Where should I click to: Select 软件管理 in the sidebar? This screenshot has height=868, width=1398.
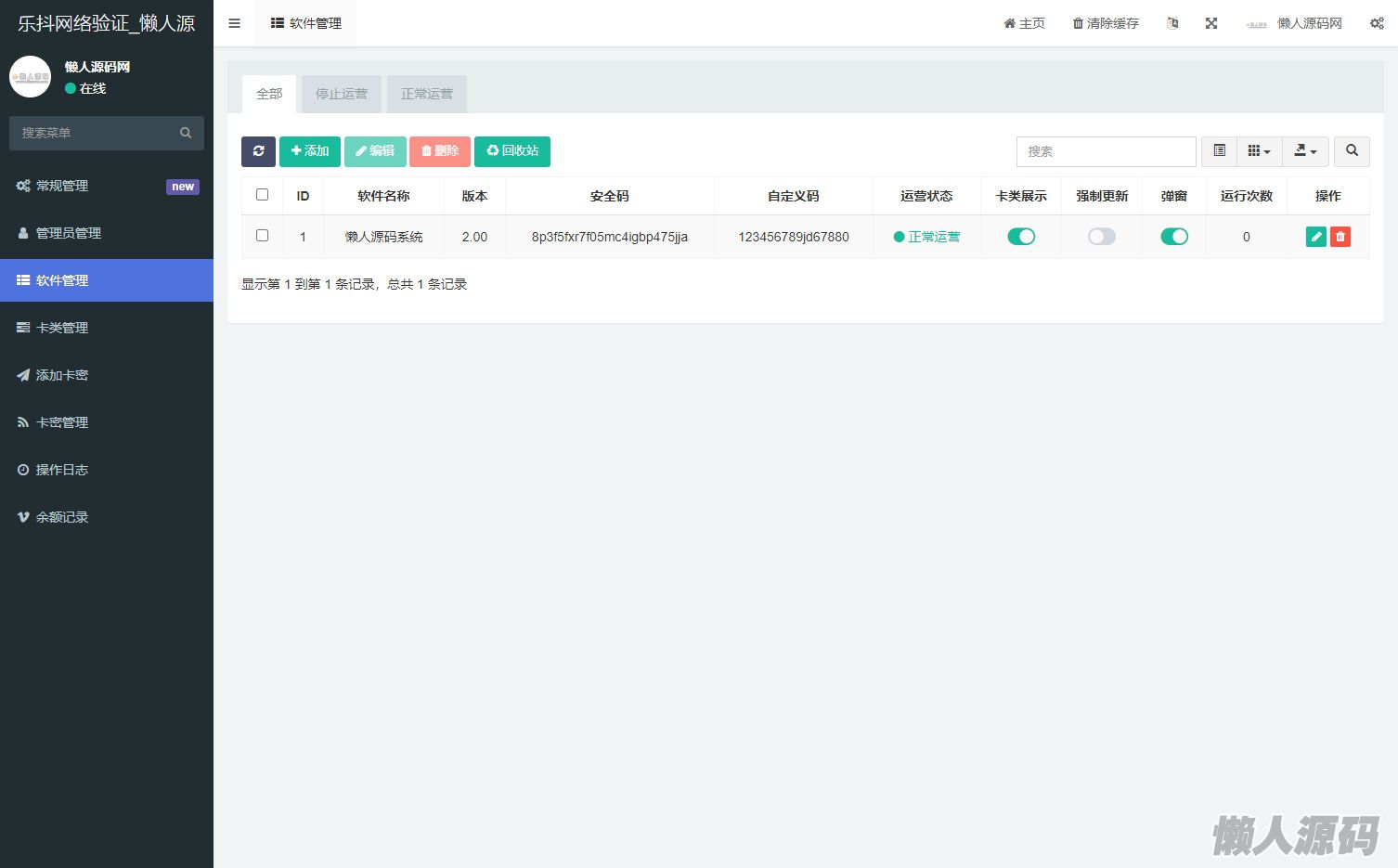pyautogui.click(x=107, y=280)
